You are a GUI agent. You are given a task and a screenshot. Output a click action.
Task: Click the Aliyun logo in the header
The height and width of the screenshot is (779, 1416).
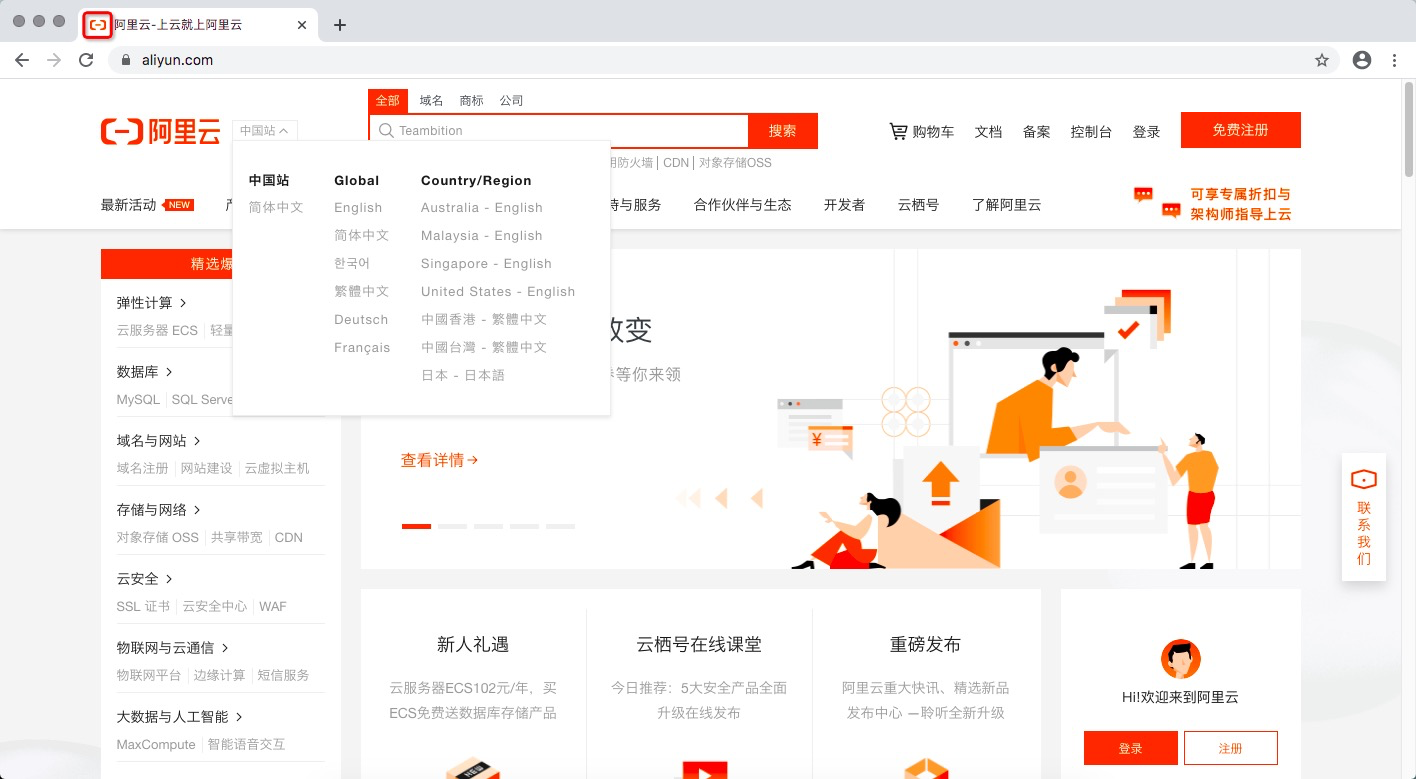coord(160,131)
